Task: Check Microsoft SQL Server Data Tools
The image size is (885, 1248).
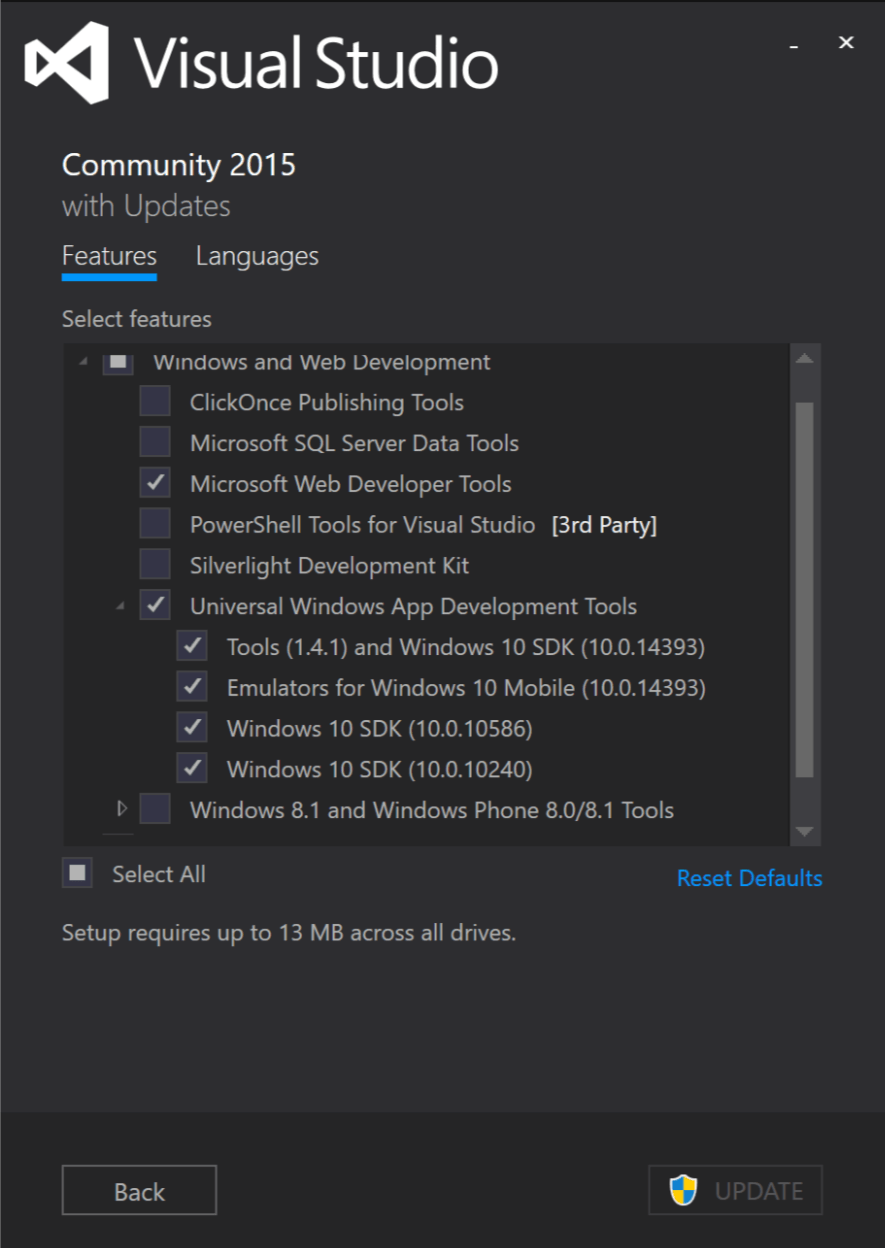Action: click(x=155, y=442)
